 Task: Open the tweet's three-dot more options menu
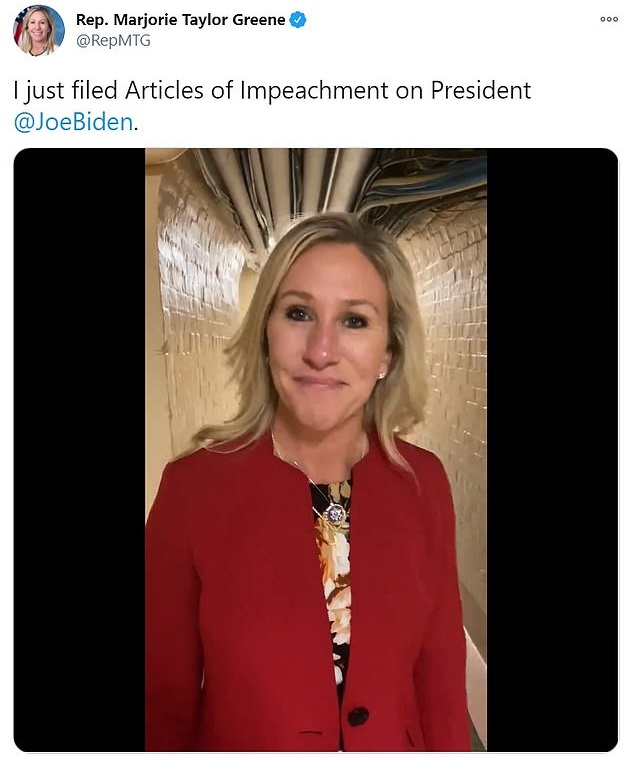click(608, 19)
